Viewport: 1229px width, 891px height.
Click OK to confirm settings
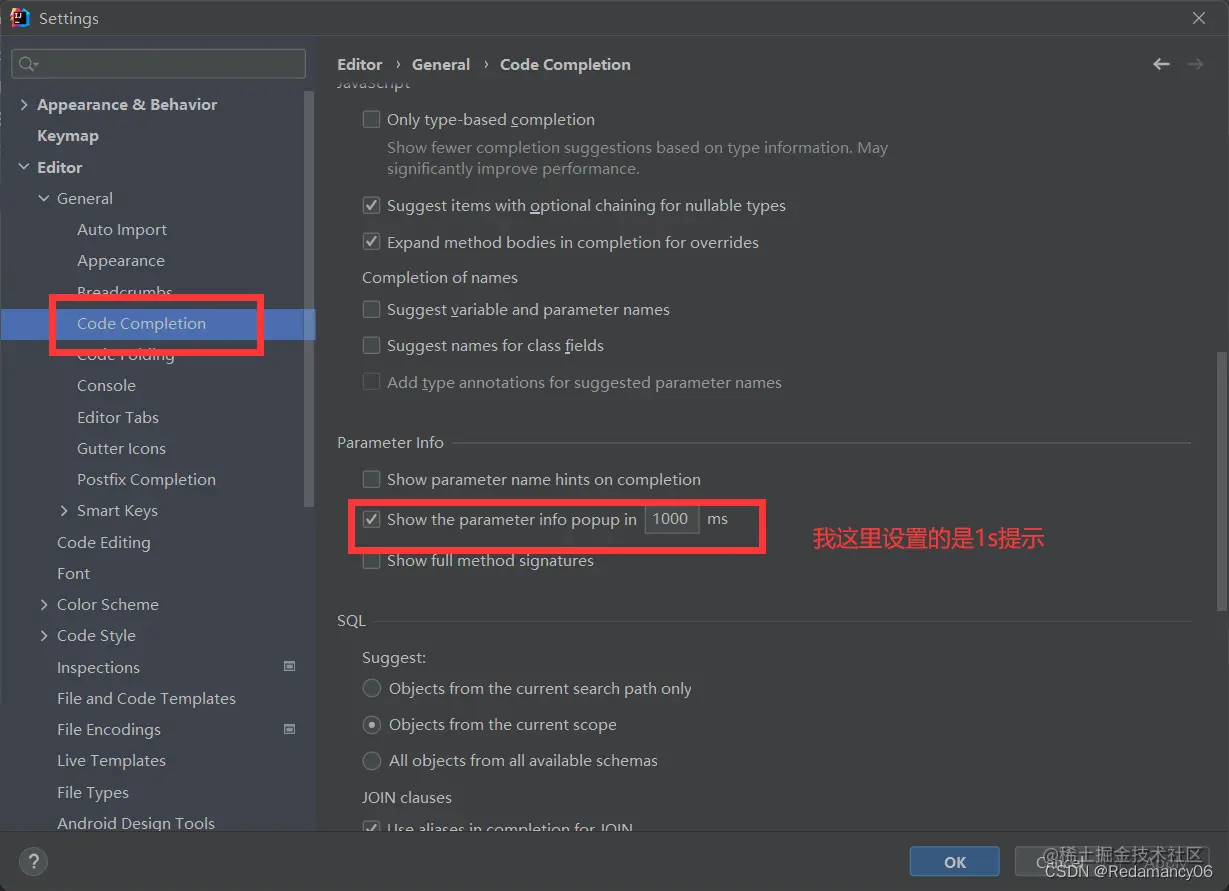pyautogui.click(x=955, y=862)
